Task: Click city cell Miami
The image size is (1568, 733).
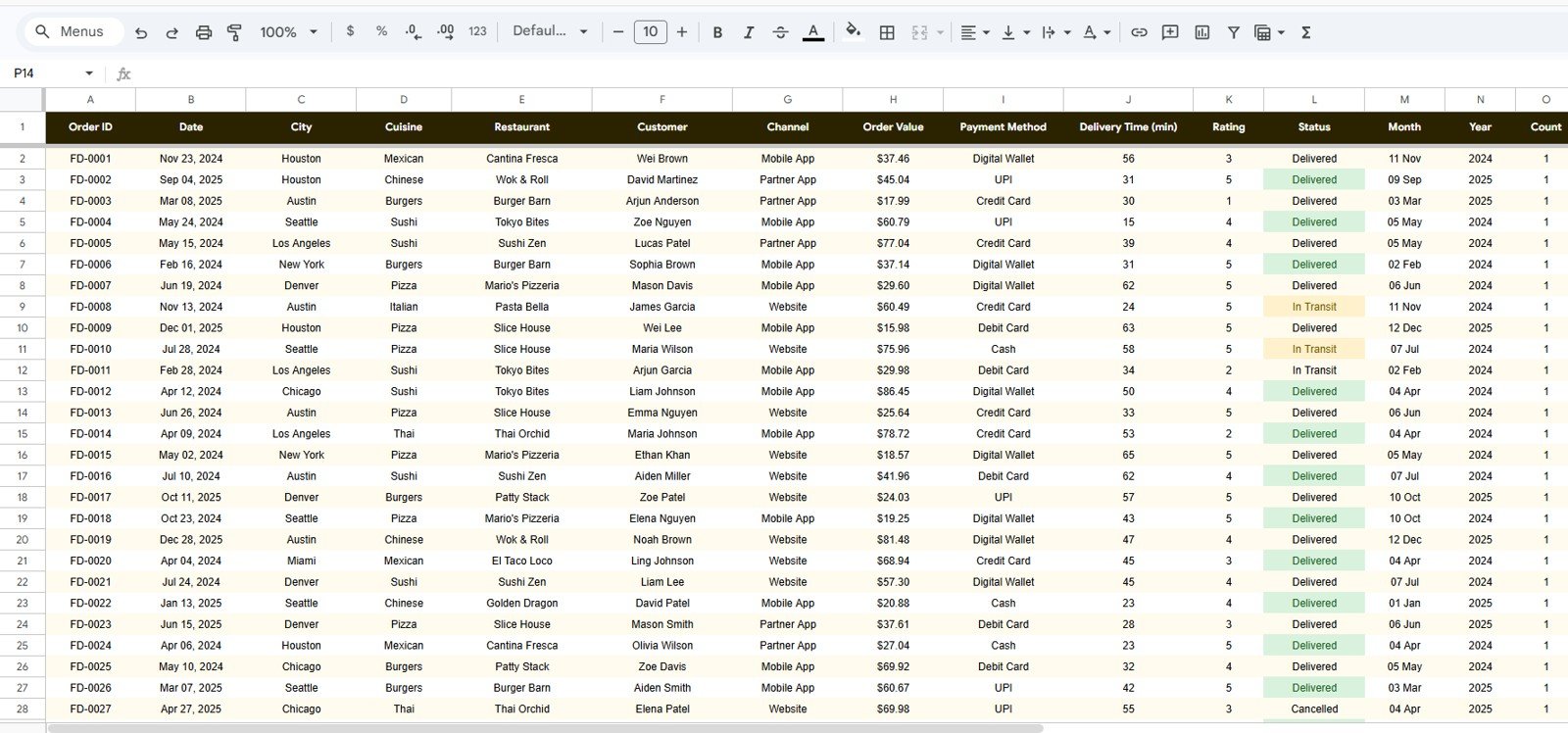Action: (x=301, y=561)
